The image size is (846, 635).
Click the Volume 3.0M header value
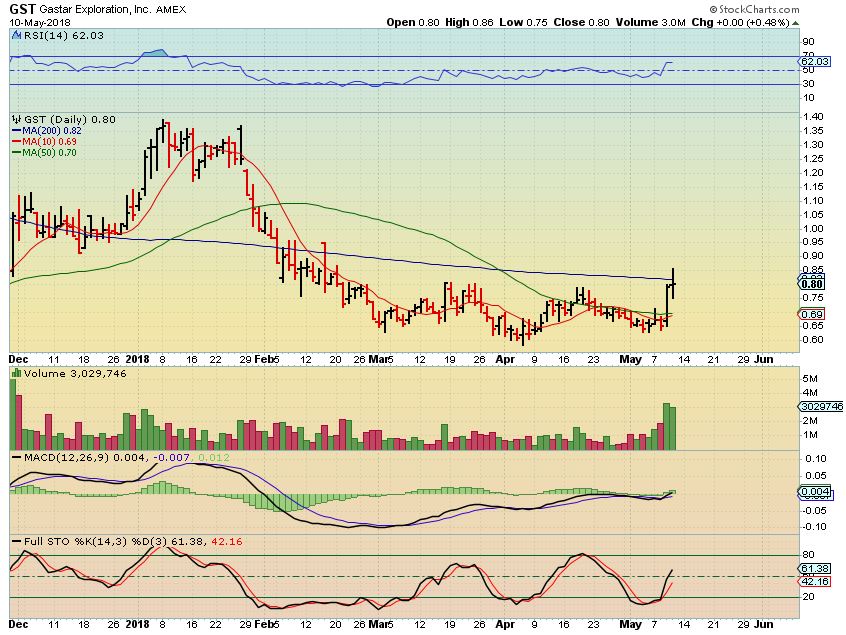[650, 23]
